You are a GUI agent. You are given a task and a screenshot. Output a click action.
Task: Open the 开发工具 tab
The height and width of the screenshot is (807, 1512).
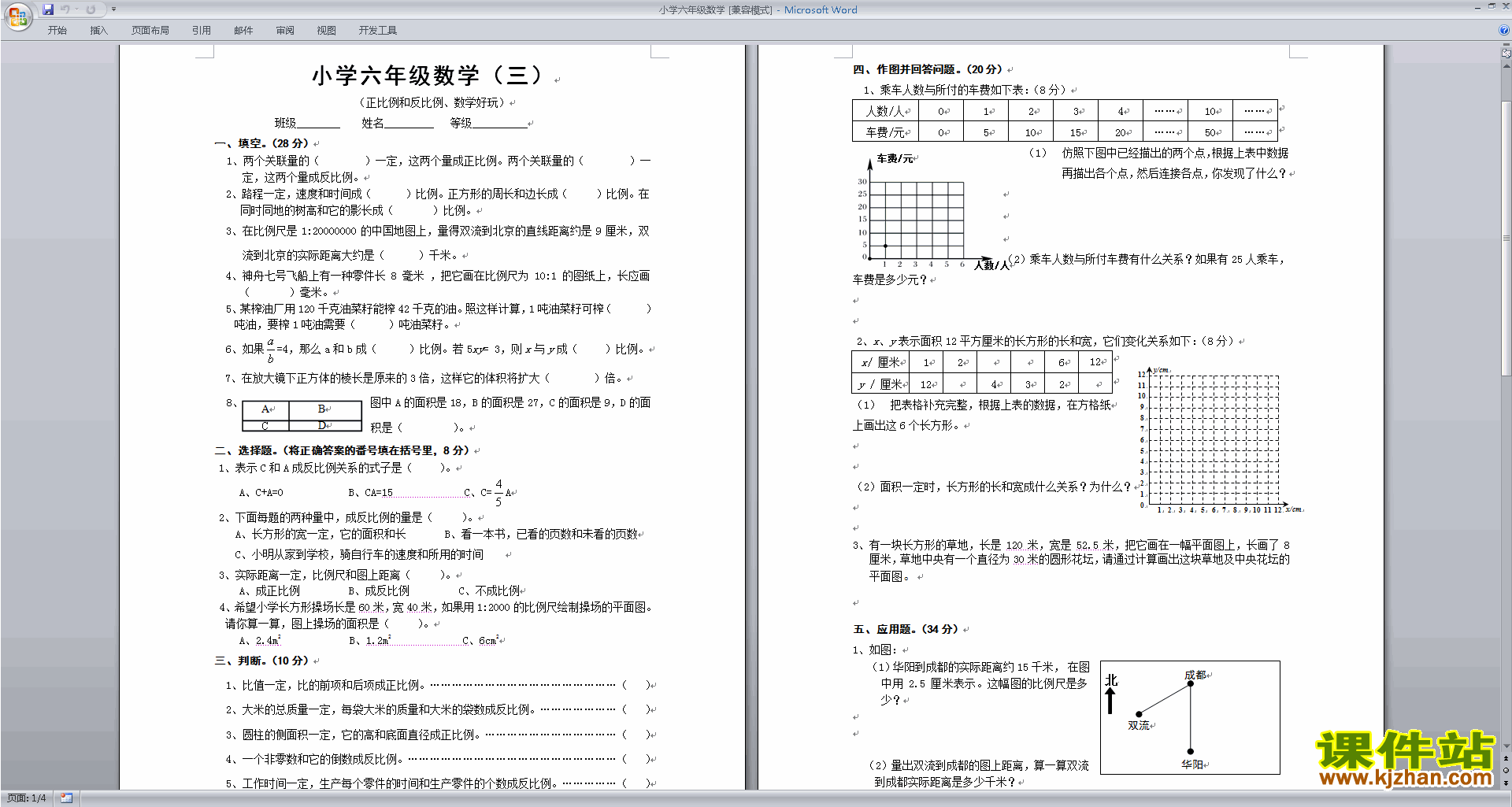378,31
